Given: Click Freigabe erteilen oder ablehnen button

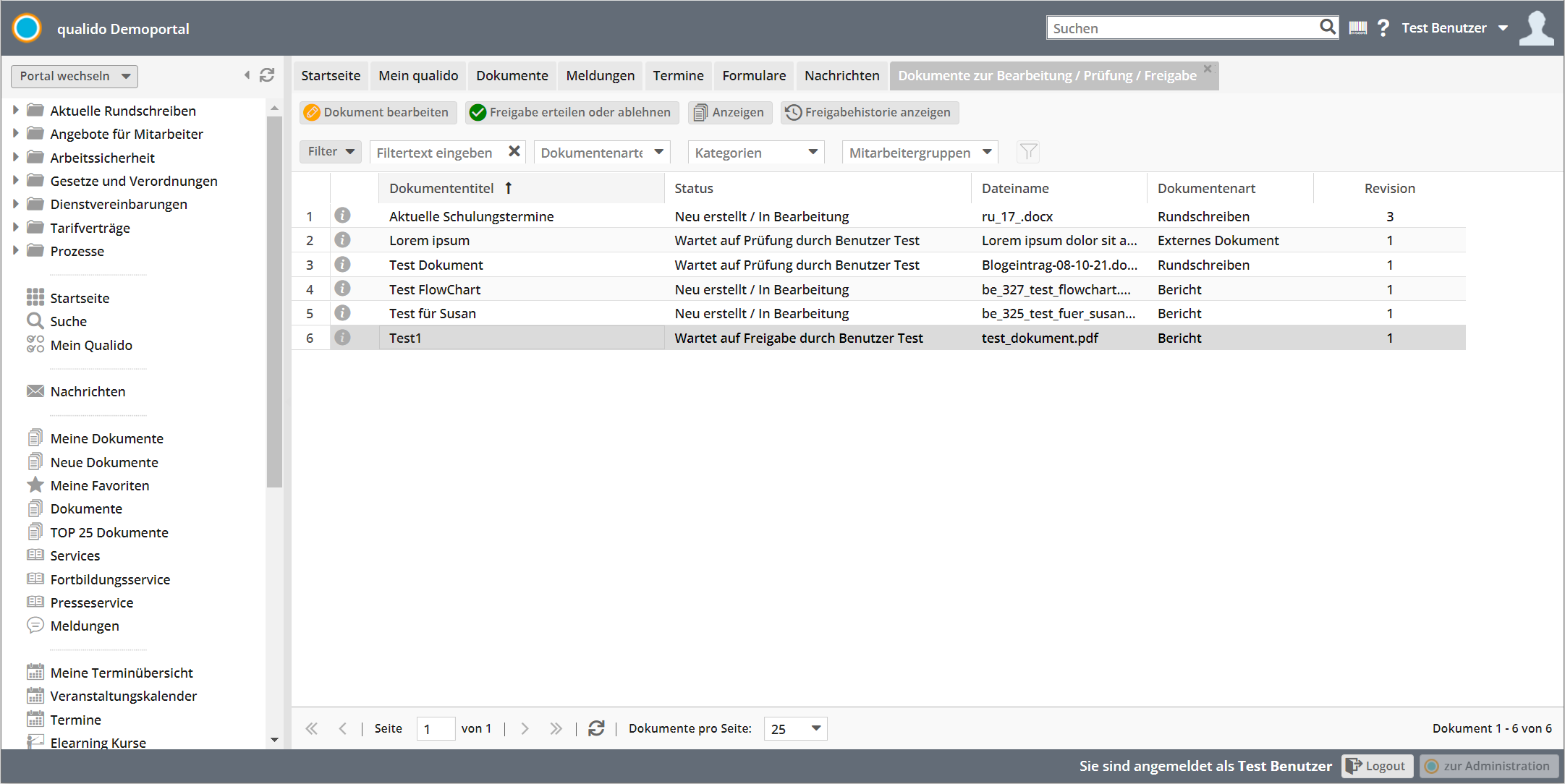Looking at the screenshot, I should (x=571, y=112).
